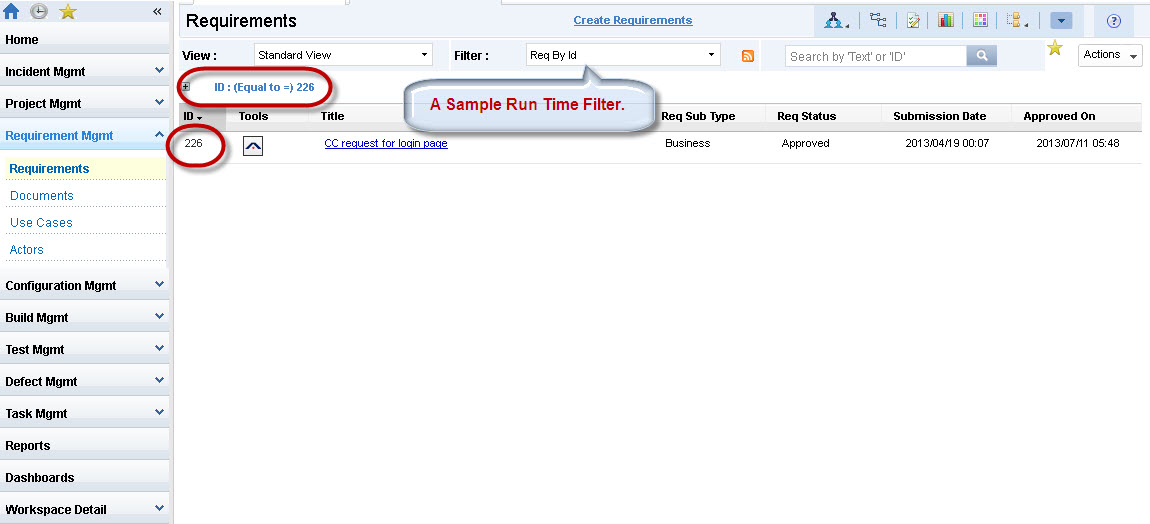Open the Actions dropdown
The width and height of the screenshot is (1150, 524).
click(x=1110, y=55)
